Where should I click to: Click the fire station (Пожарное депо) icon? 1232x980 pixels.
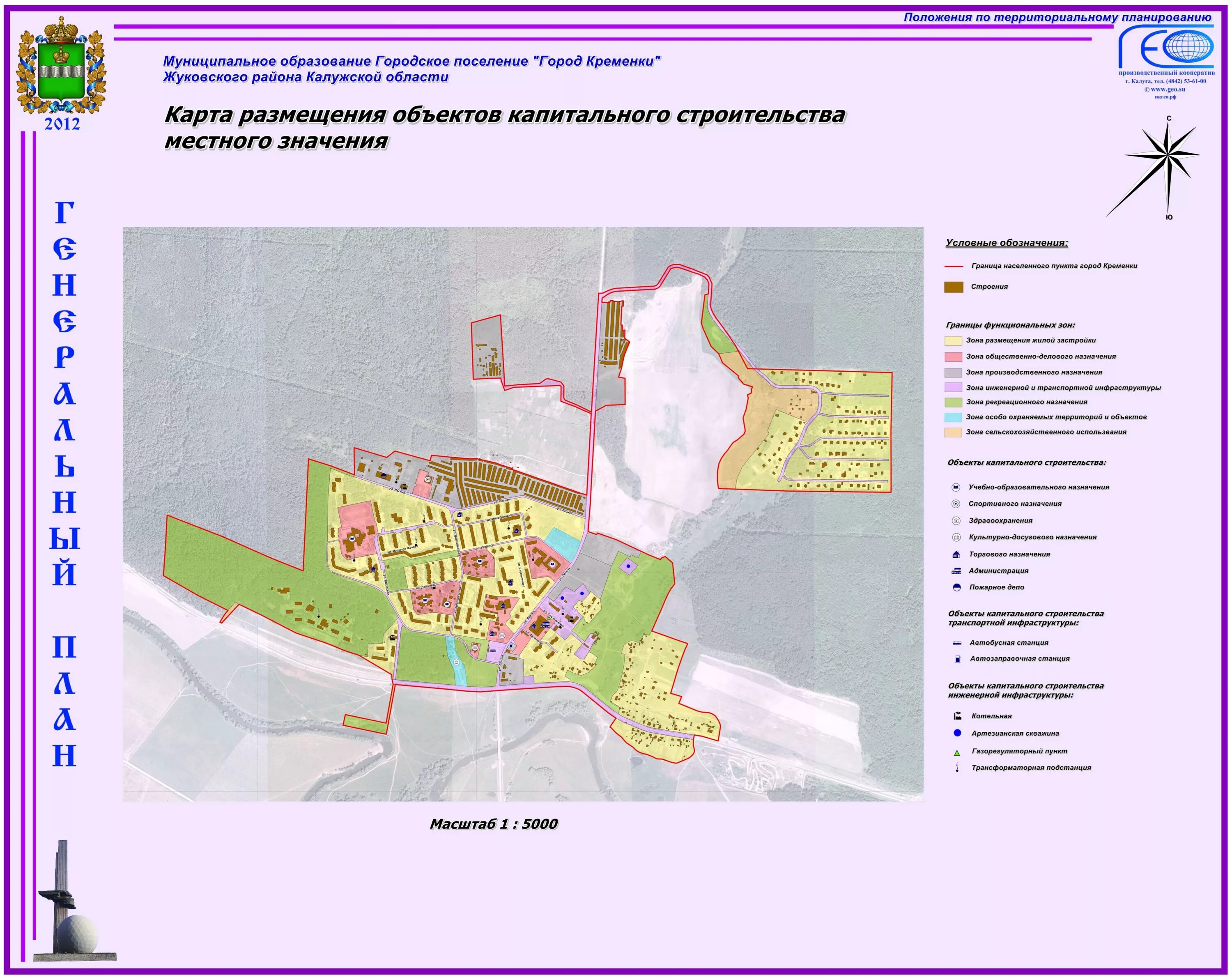[x=956, y=587]
